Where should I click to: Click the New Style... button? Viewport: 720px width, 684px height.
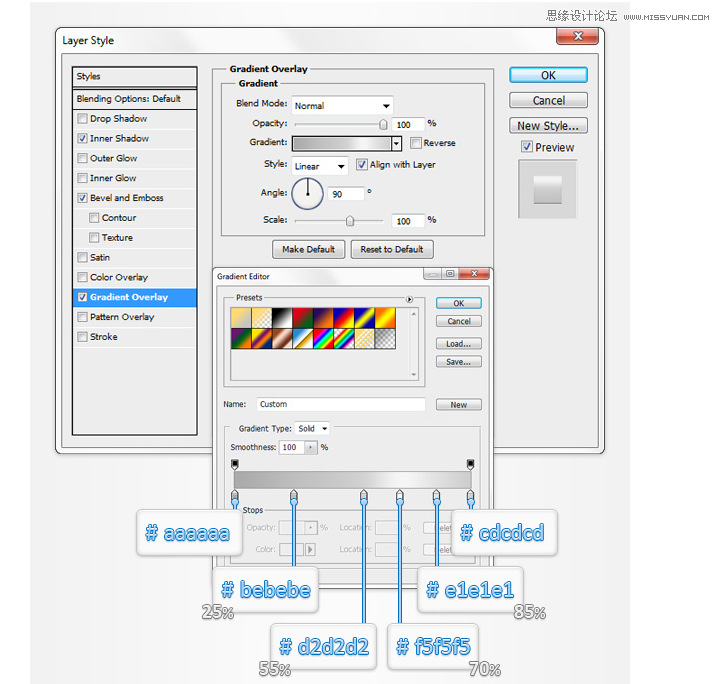pos(548,126)
